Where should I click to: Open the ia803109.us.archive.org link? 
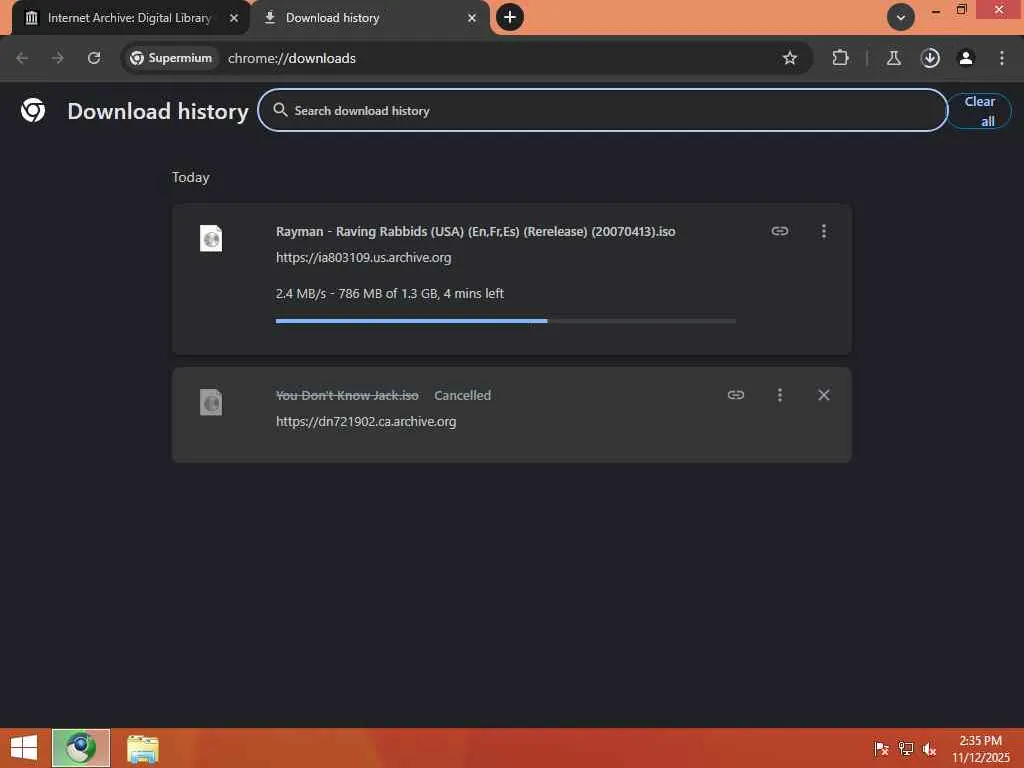363,257
